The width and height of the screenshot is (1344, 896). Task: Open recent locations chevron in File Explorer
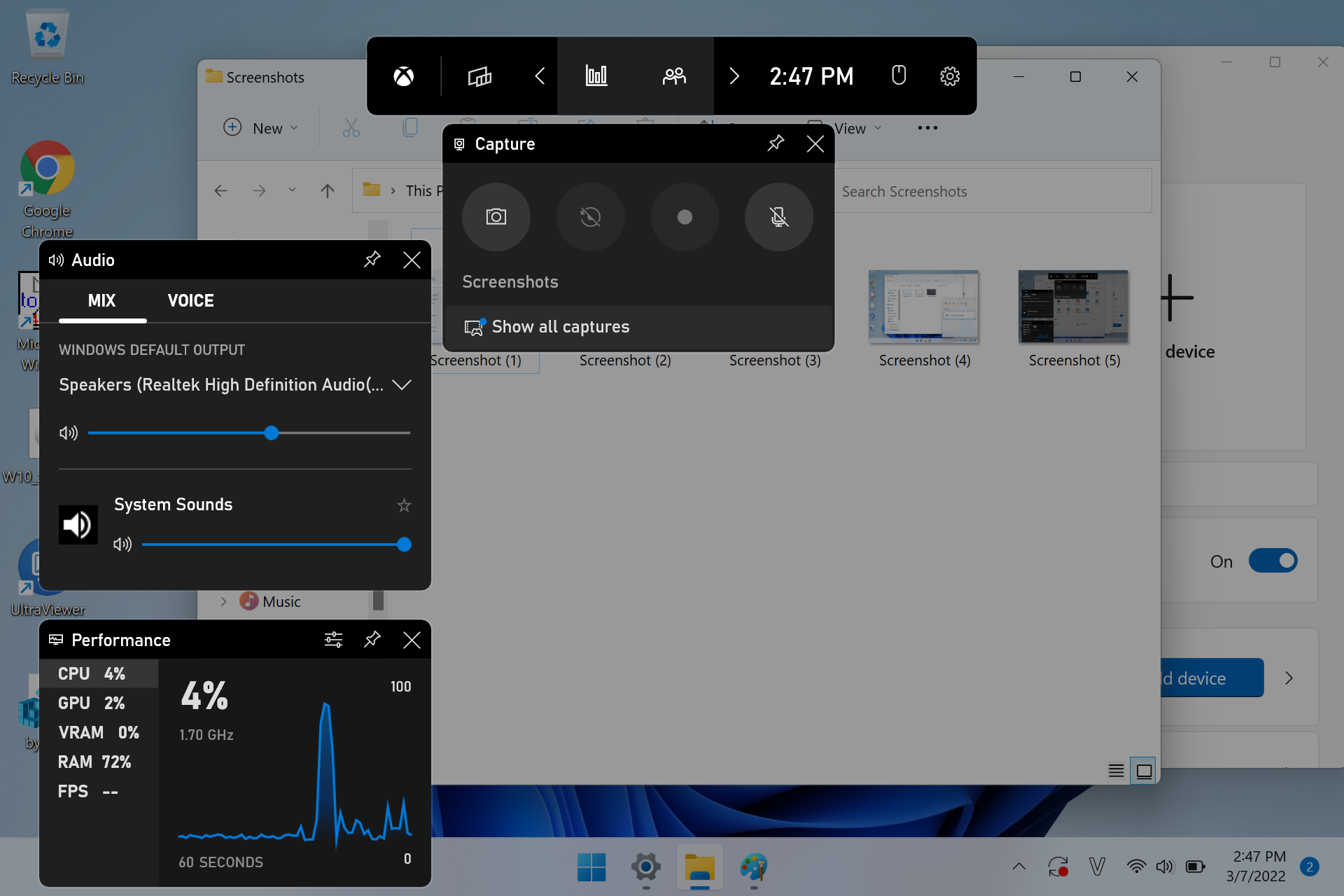(292, 190)
